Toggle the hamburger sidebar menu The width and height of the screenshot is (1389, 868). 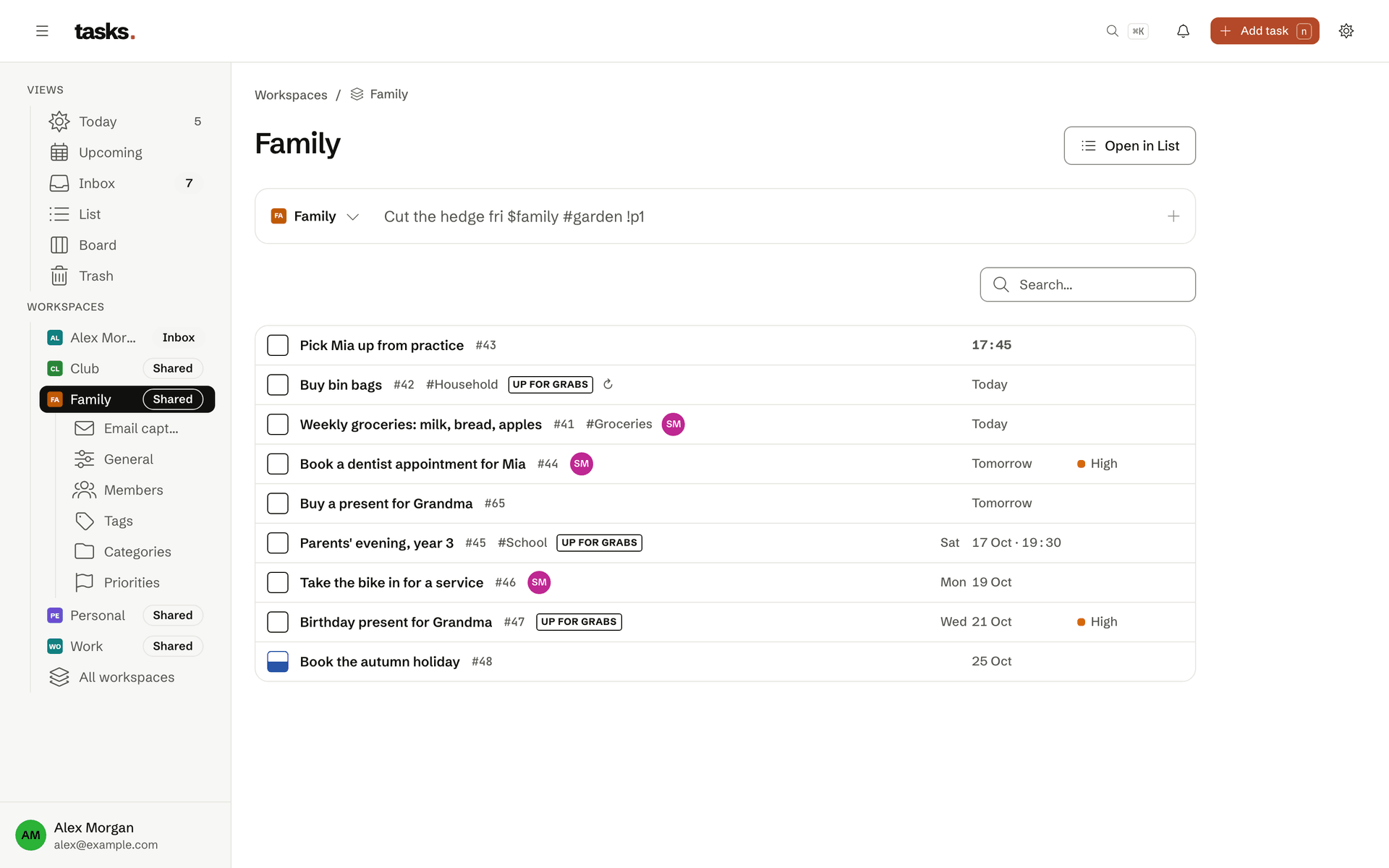[x=42, y=31]
